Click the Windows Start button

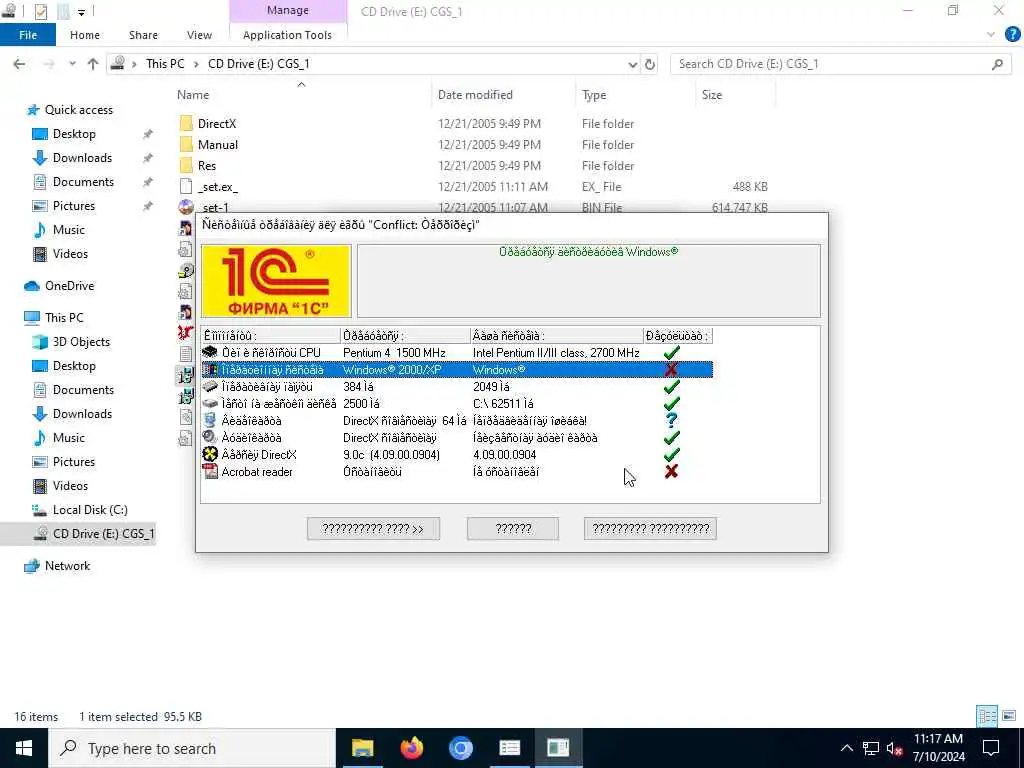tap(24, 748)
